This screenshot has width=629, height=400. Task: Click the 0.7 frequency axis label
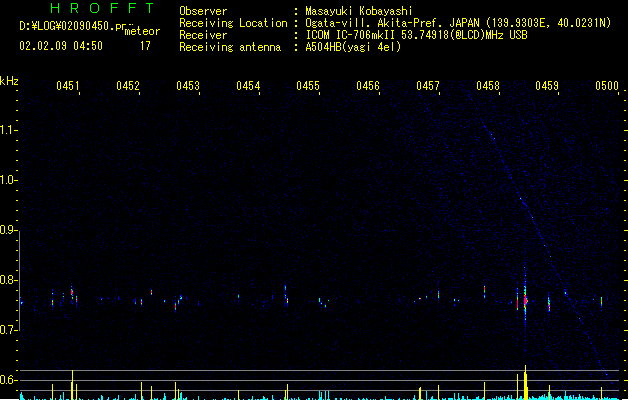tap(8, 330)
